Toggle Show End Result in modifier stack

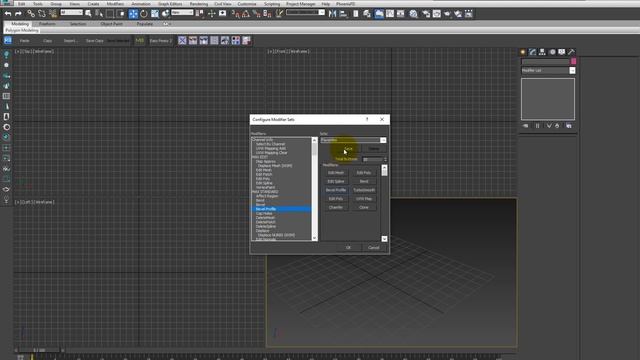pos(537,126)
